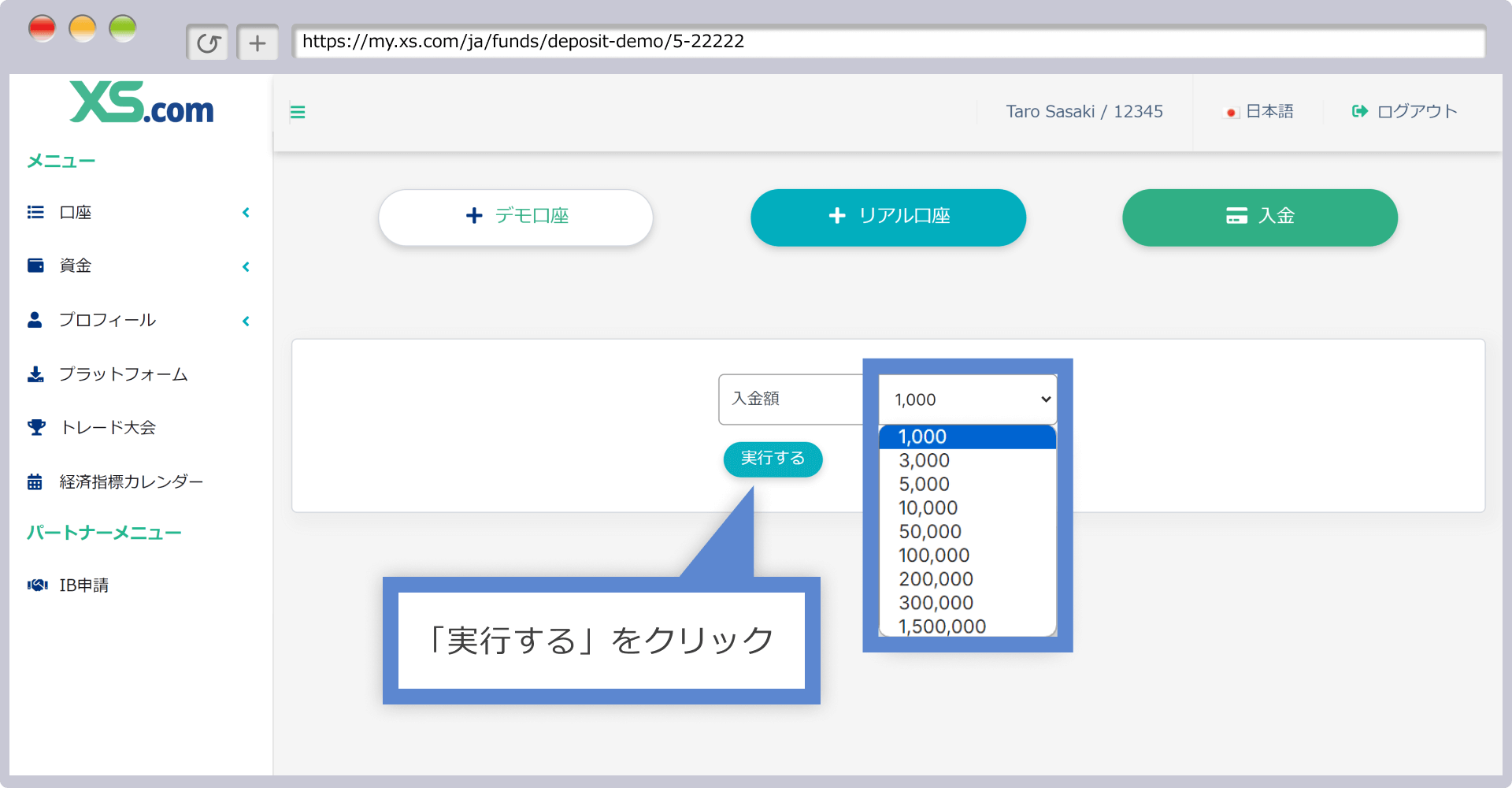Choose 100,000 from the amount options

point(968,555)
